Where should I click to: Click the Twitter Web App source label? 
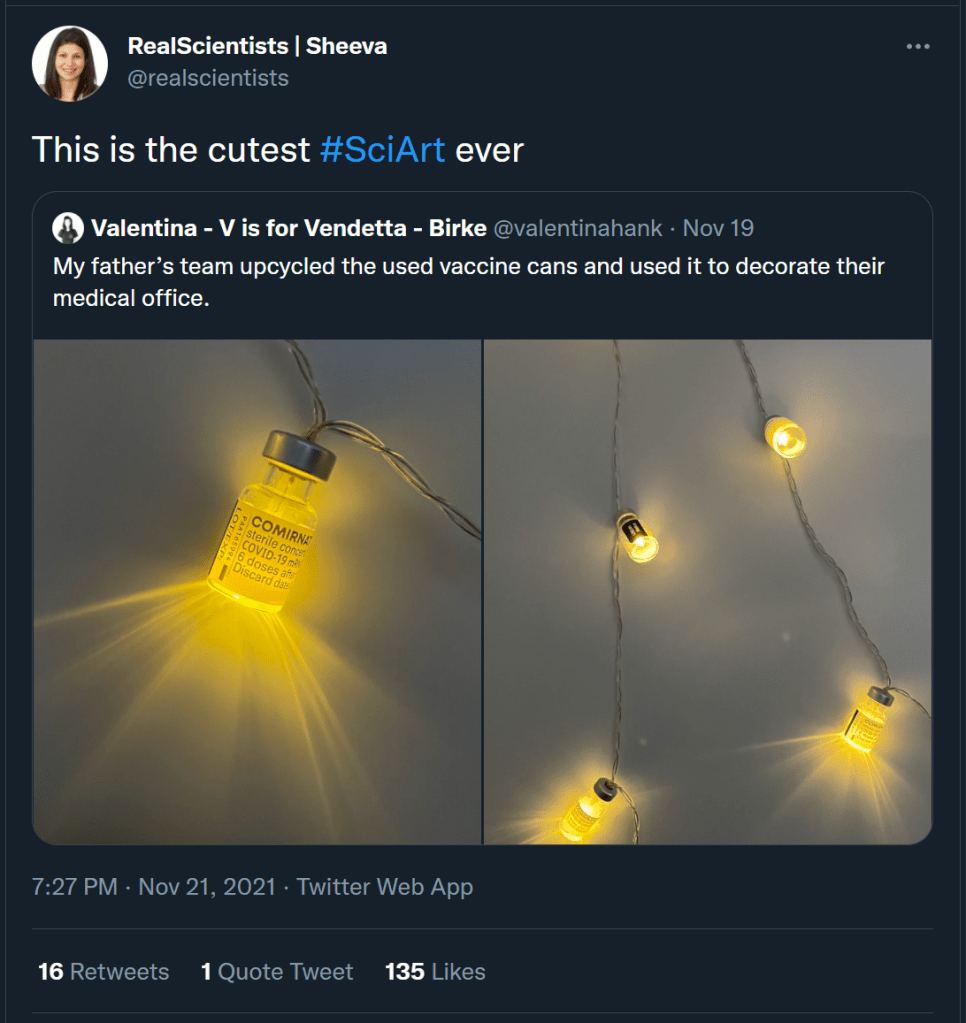pos(385,886)
